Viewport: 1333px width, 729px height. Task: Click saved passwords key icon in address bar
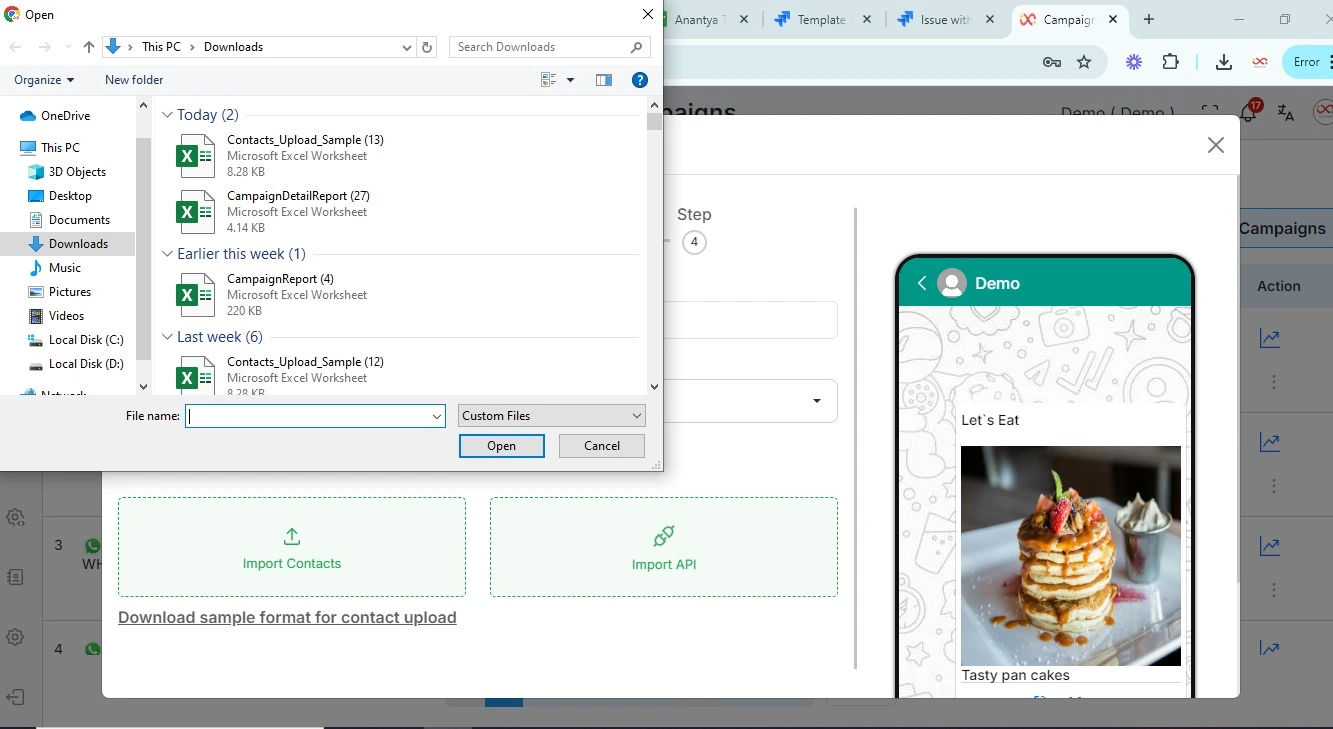(x=1051, y=62)
